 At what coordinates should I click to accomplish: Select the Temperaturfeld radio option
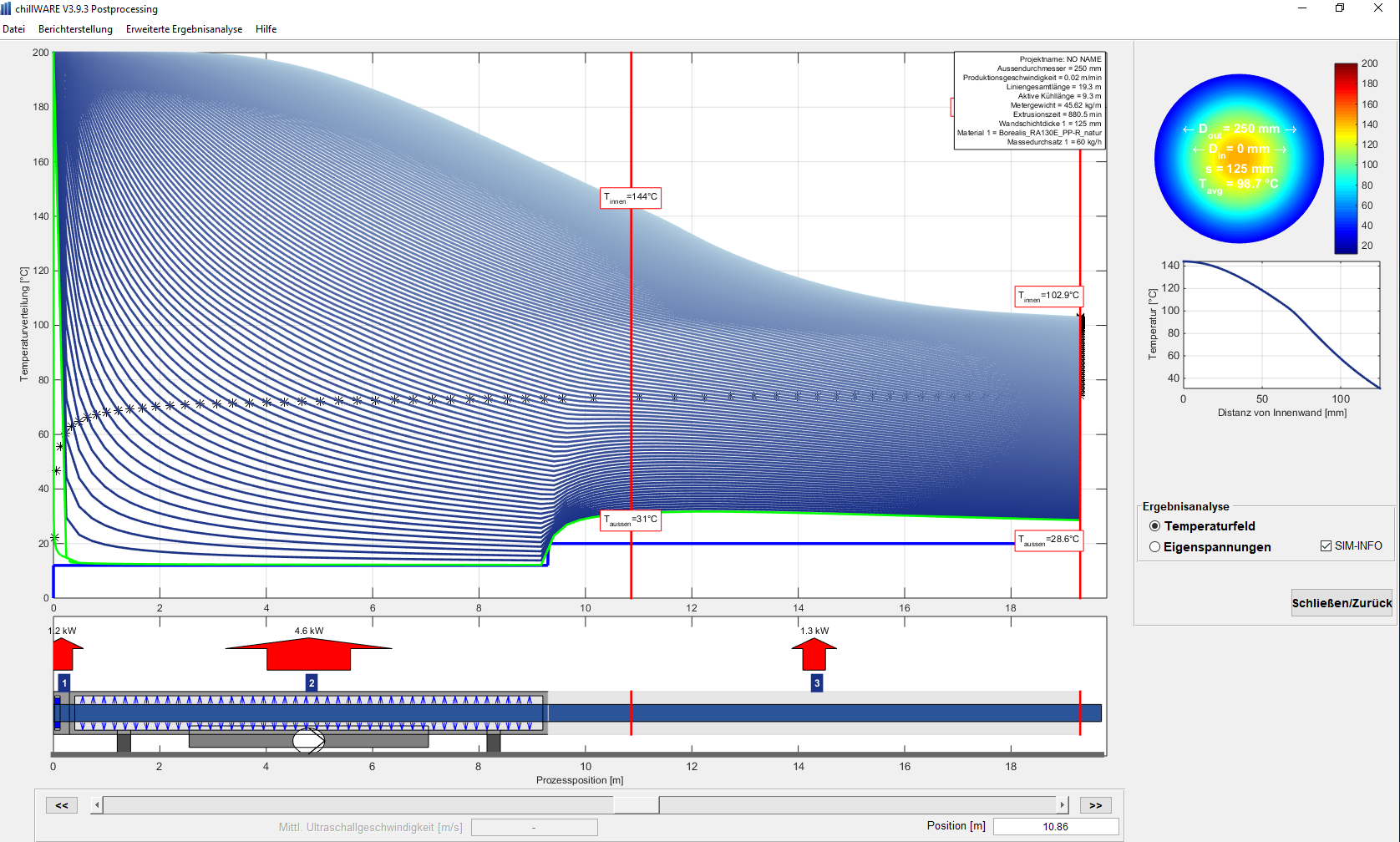[x=1155, y=526]
